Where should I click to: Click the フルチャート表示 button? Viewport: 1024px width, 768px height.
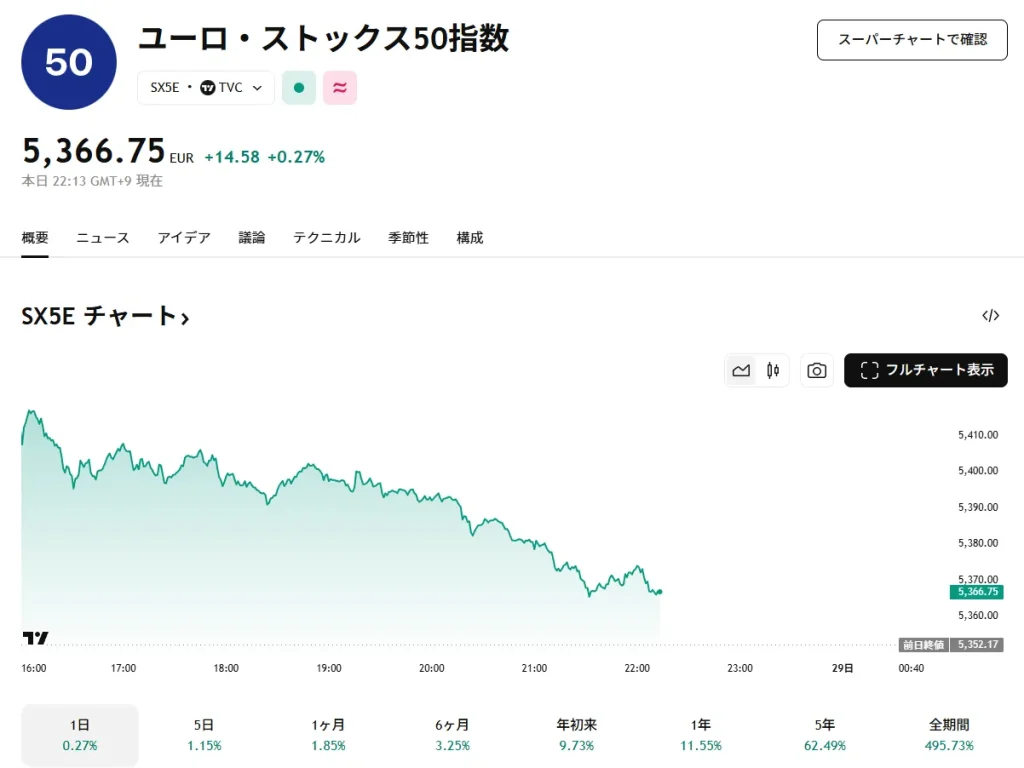point(925,370)
